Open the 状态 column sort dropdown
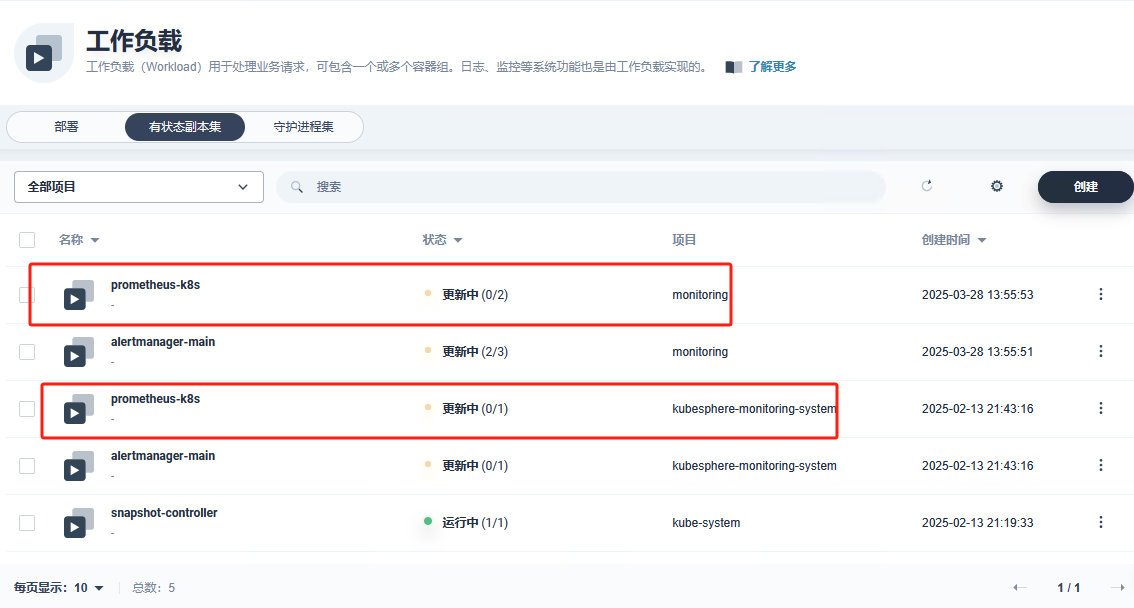 tap(458, 241)
